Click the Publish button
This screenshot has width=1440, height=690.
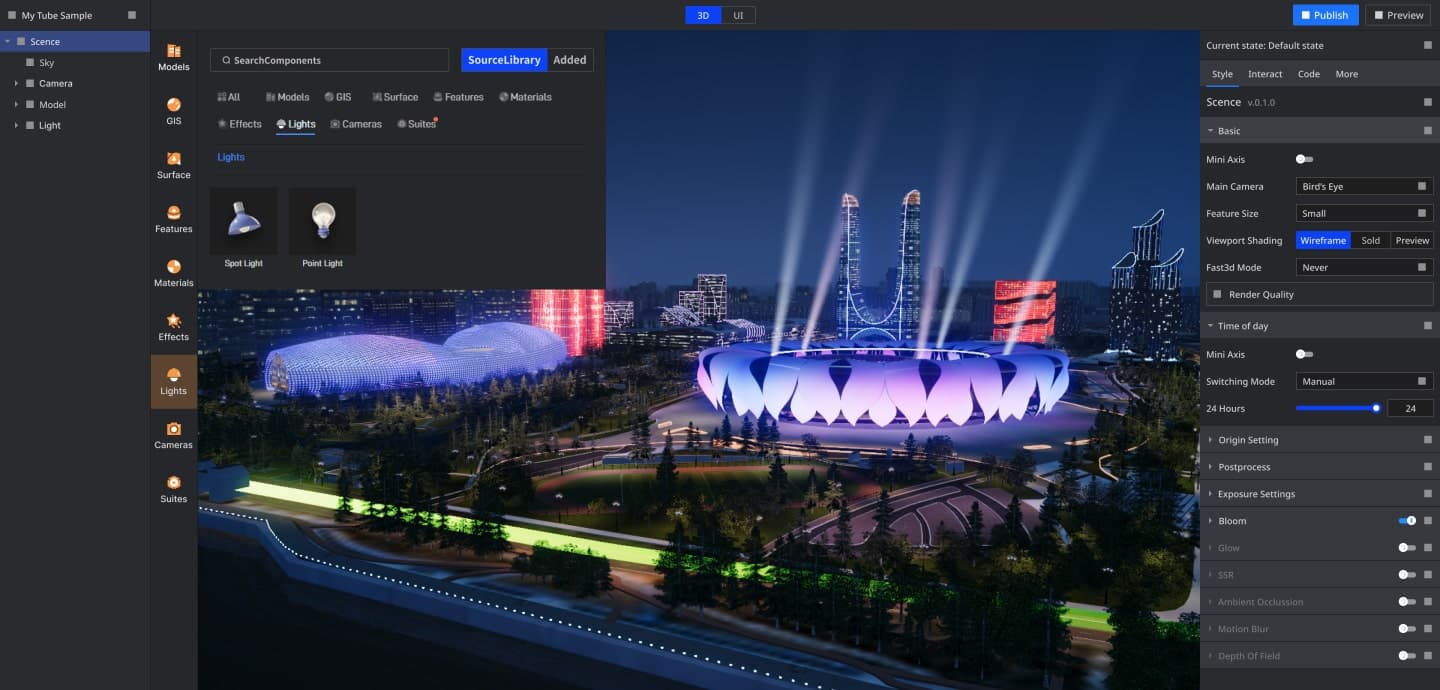(x=1325, y=15)
